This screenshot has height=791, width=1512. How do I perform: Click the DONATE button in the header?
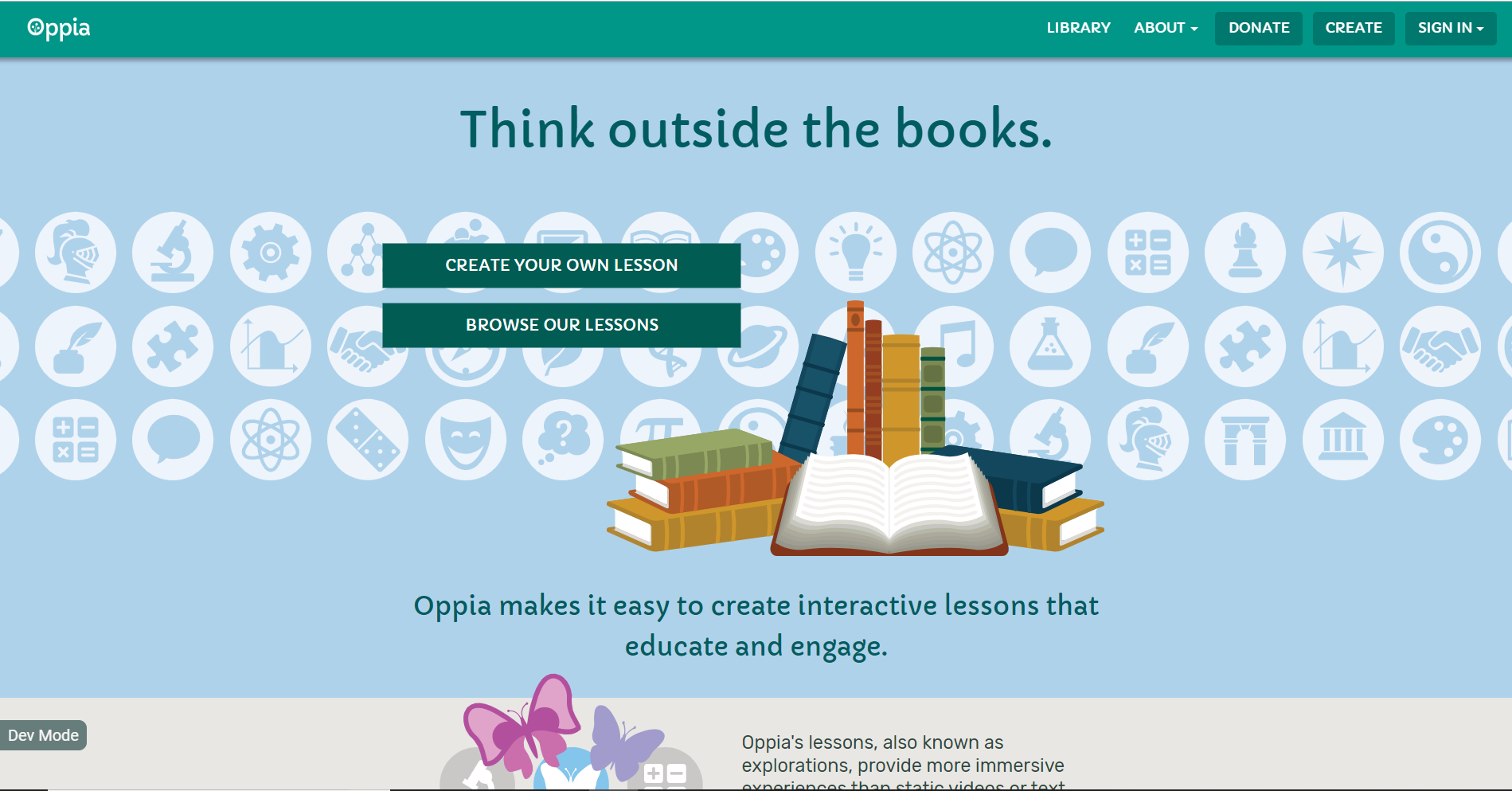1259,28
